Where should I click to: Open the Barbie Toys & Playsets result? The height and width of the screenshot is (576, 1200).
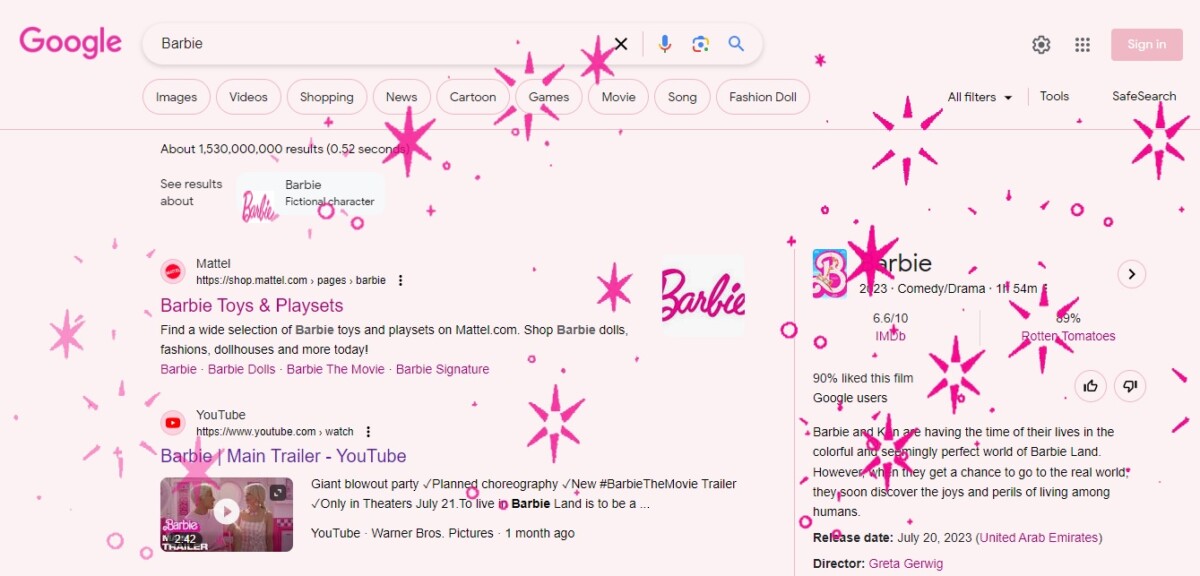(252, 306)
